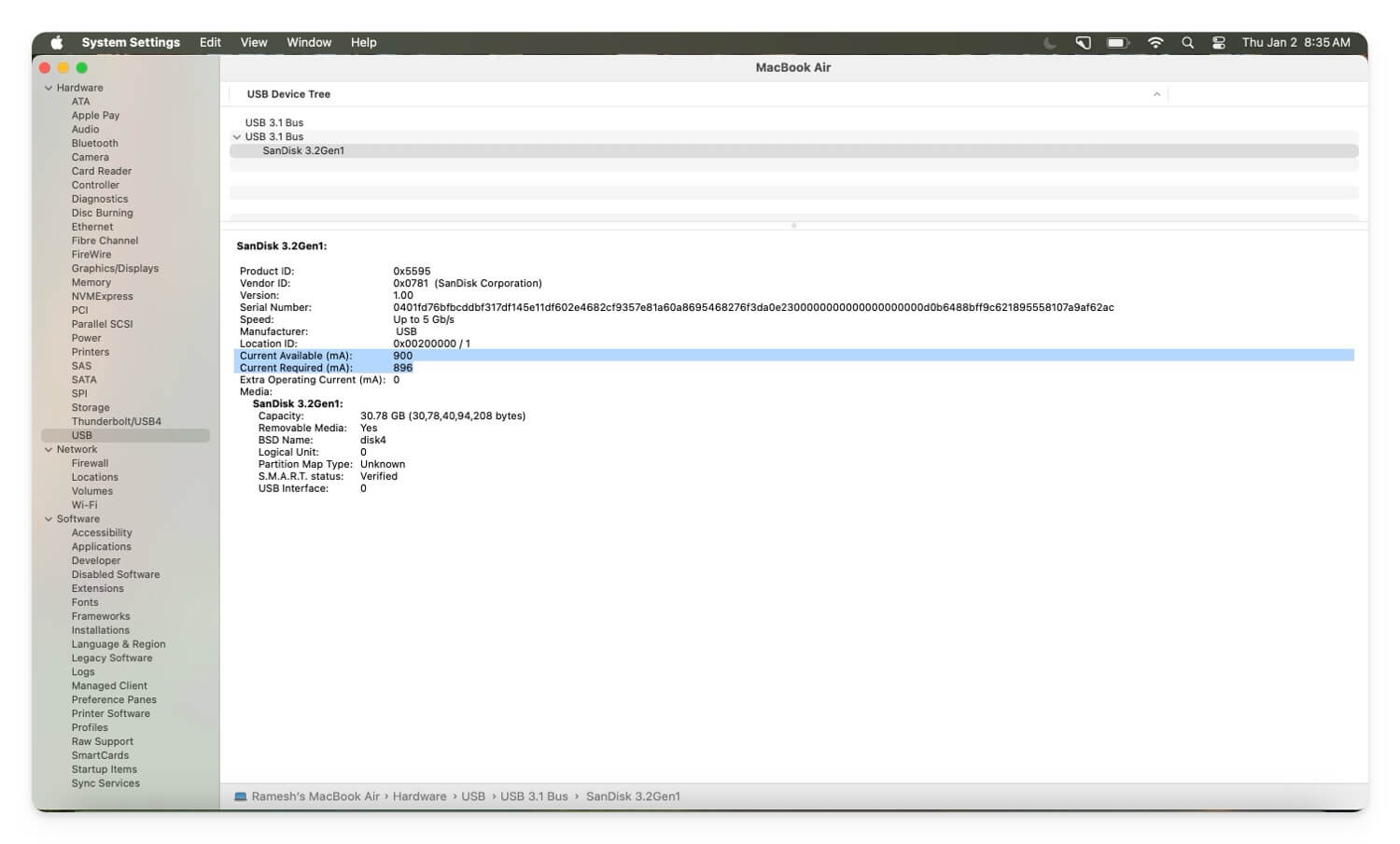Click the Current Available (mA) row
Screen dimensions: 1400x844
793,356
